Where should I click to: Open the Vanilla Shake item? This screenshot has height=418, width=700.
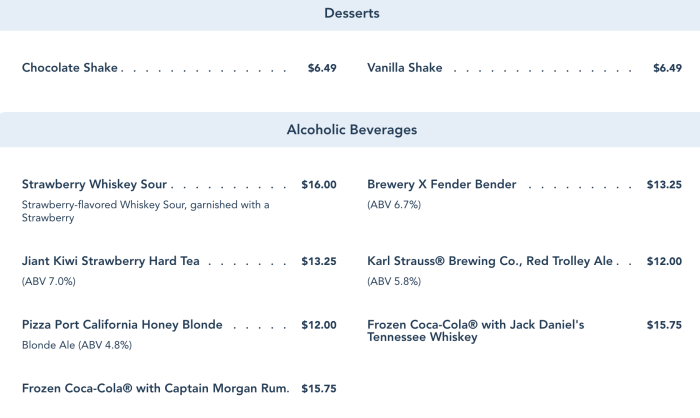pos(404,68)
